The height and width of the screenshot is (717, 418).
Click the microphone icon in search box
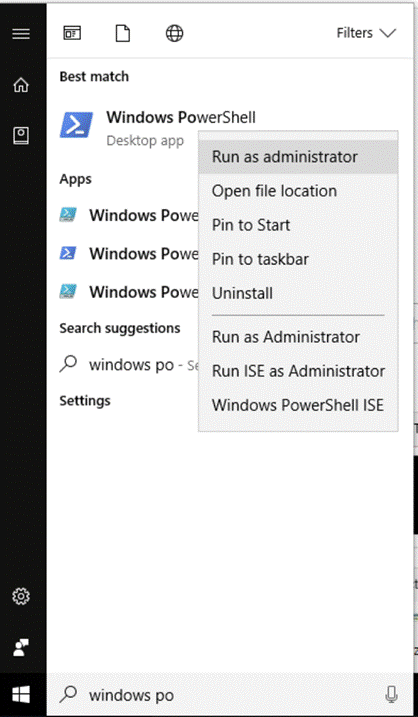tap(391, 696)
